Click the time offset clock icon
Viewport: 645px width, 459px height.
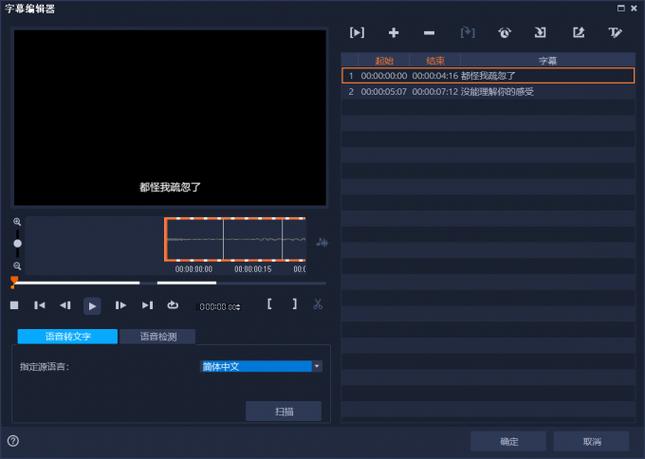click(x=504, y=33)
